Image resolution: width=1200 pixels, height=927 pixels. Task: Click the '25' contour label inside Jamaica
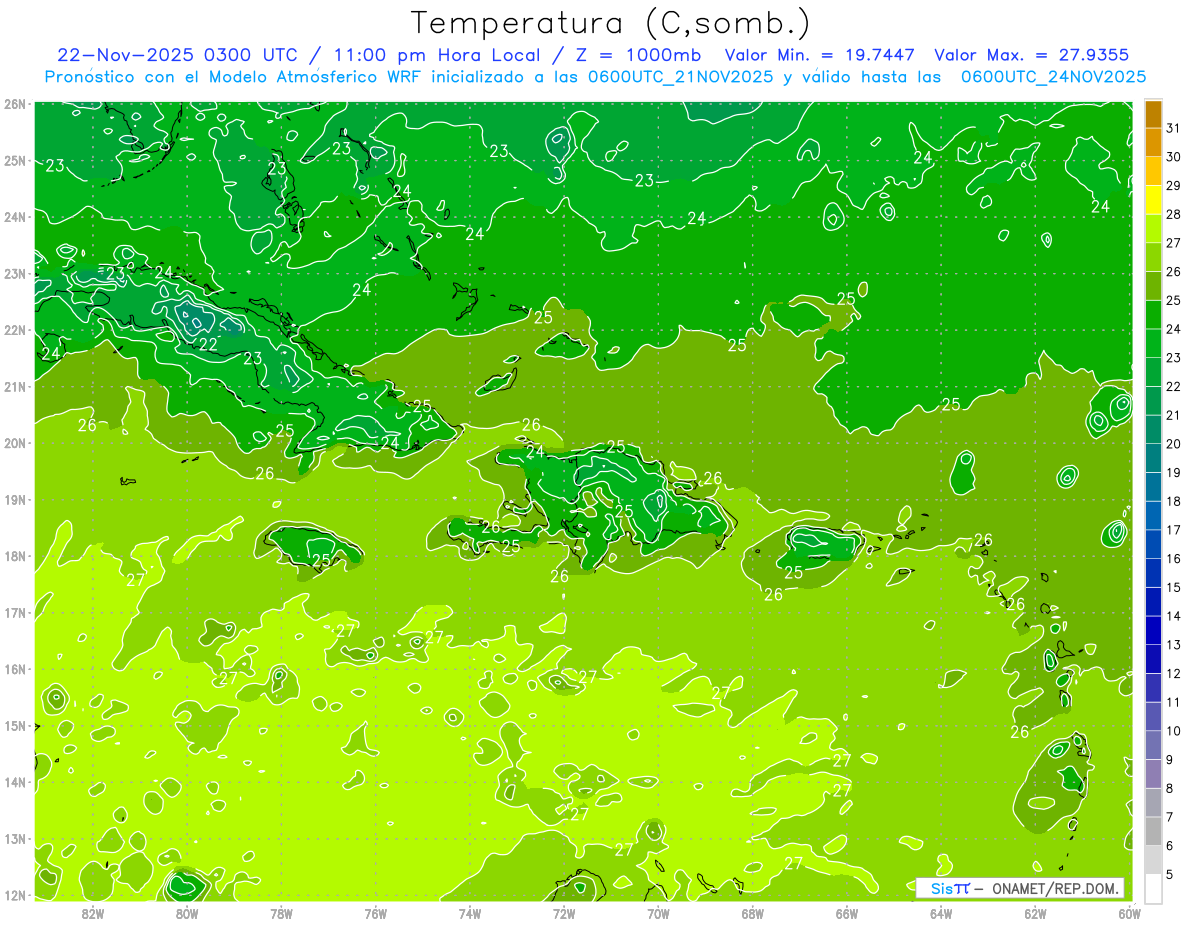pyautogui.click(x=322, y=560)
